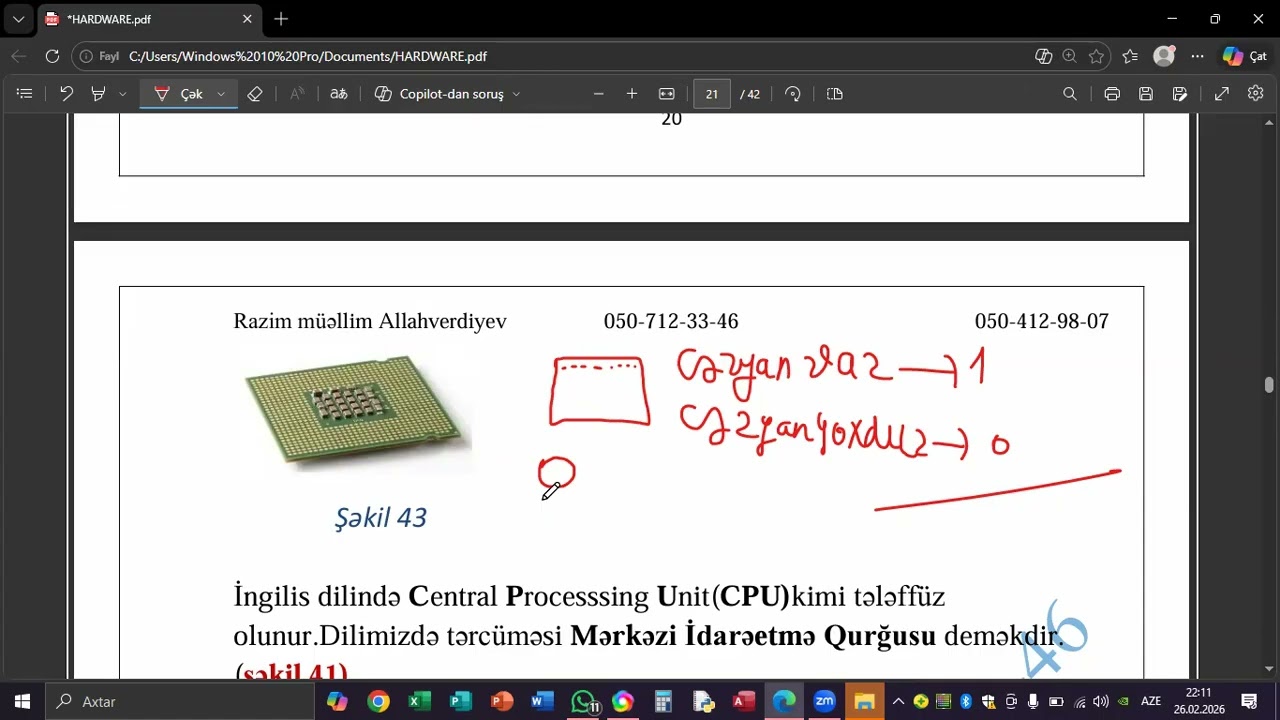Expand highlighter color options dropdown
The width and height of the screenshot is (1280, 720).
tap(122, 94)
